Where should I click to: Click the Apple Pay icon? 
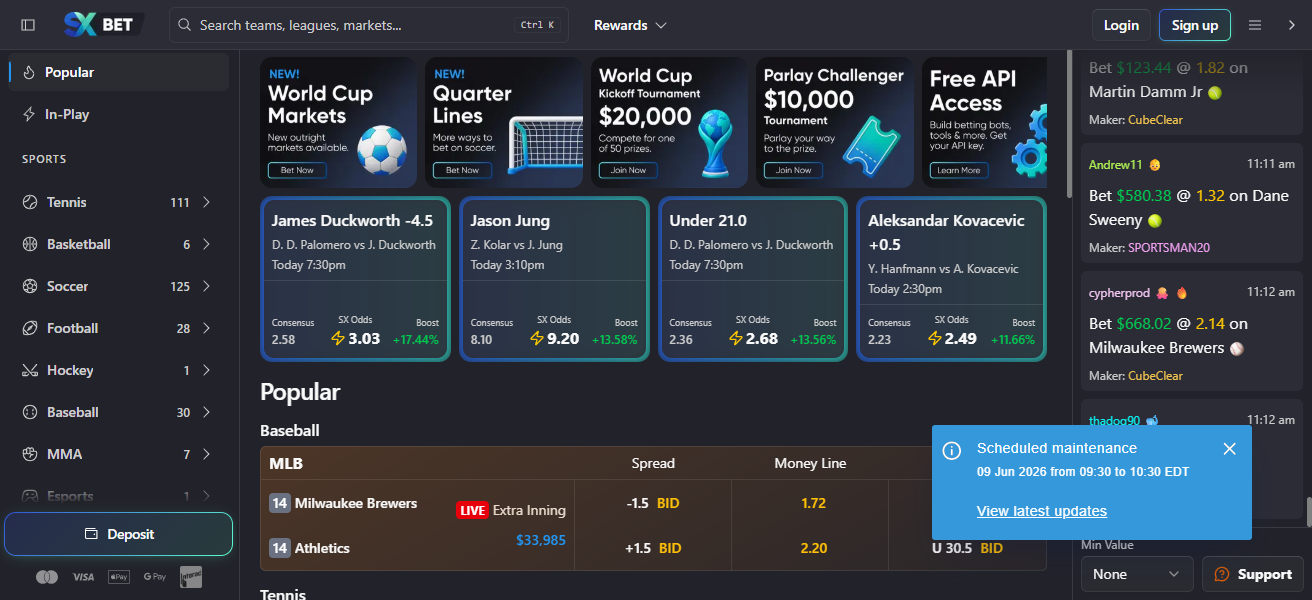click(x=118, y=577)
